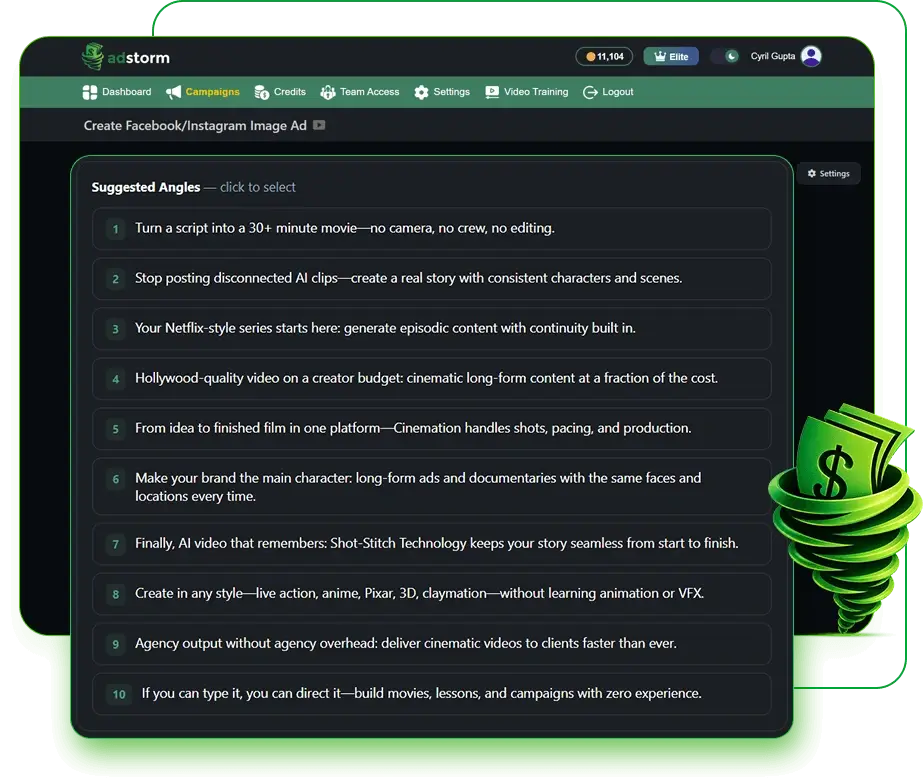Select angle 9: Agency output without agency overhead
923x782 pixels.
pos(431,644)
